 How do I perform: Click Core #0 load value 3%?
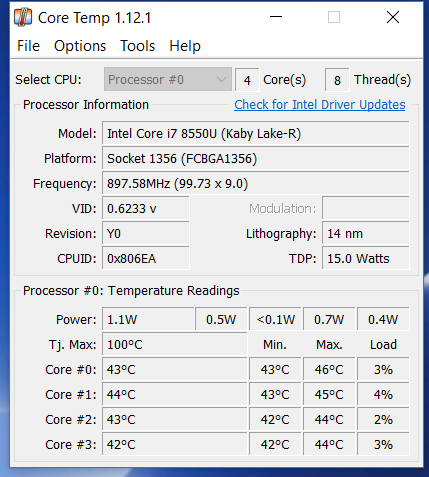pos(383,369)
